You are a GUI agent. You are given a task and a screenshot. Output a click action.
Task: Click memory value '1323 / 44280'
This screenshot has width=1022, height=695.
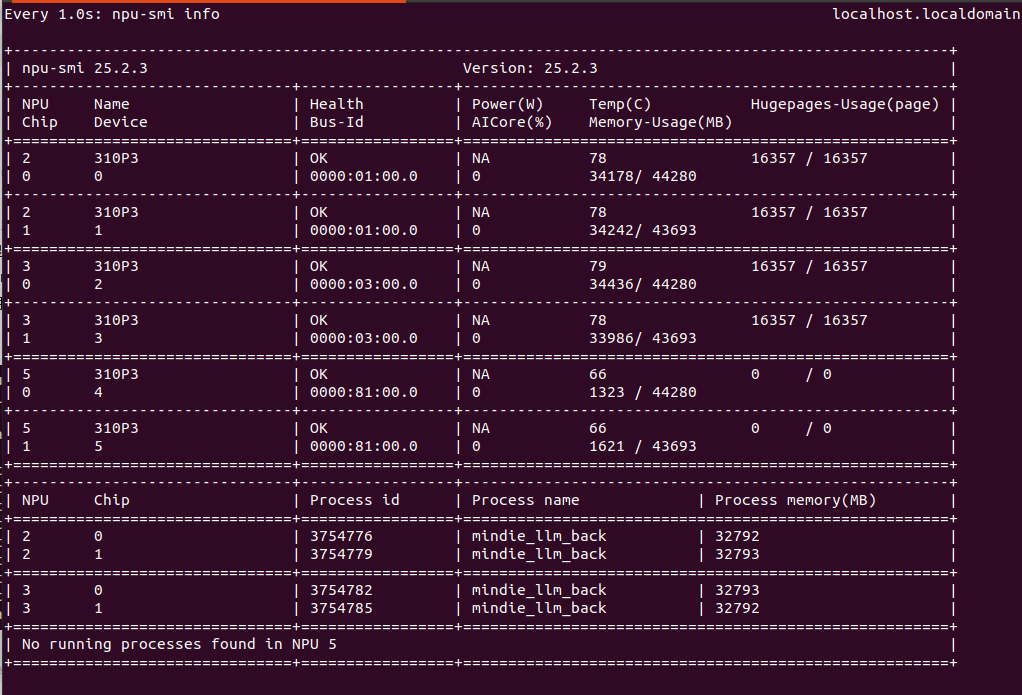(643, 393)
